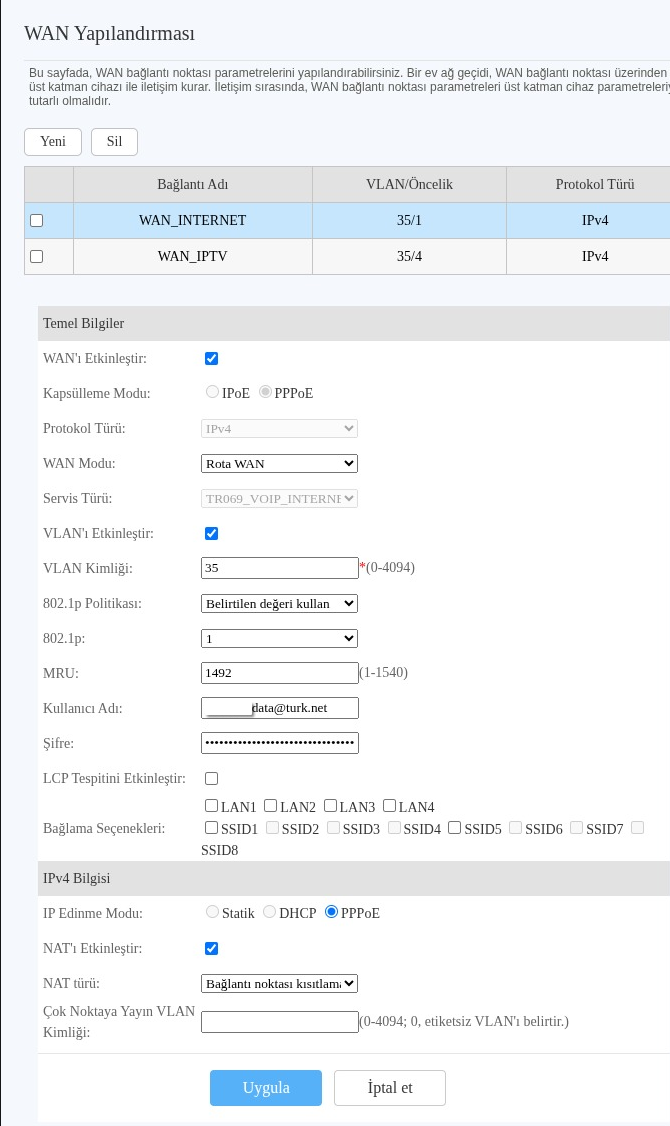Click the VLAN/Öncelik column header
This screenshot has width=670, height=1126.
[409, 185]
